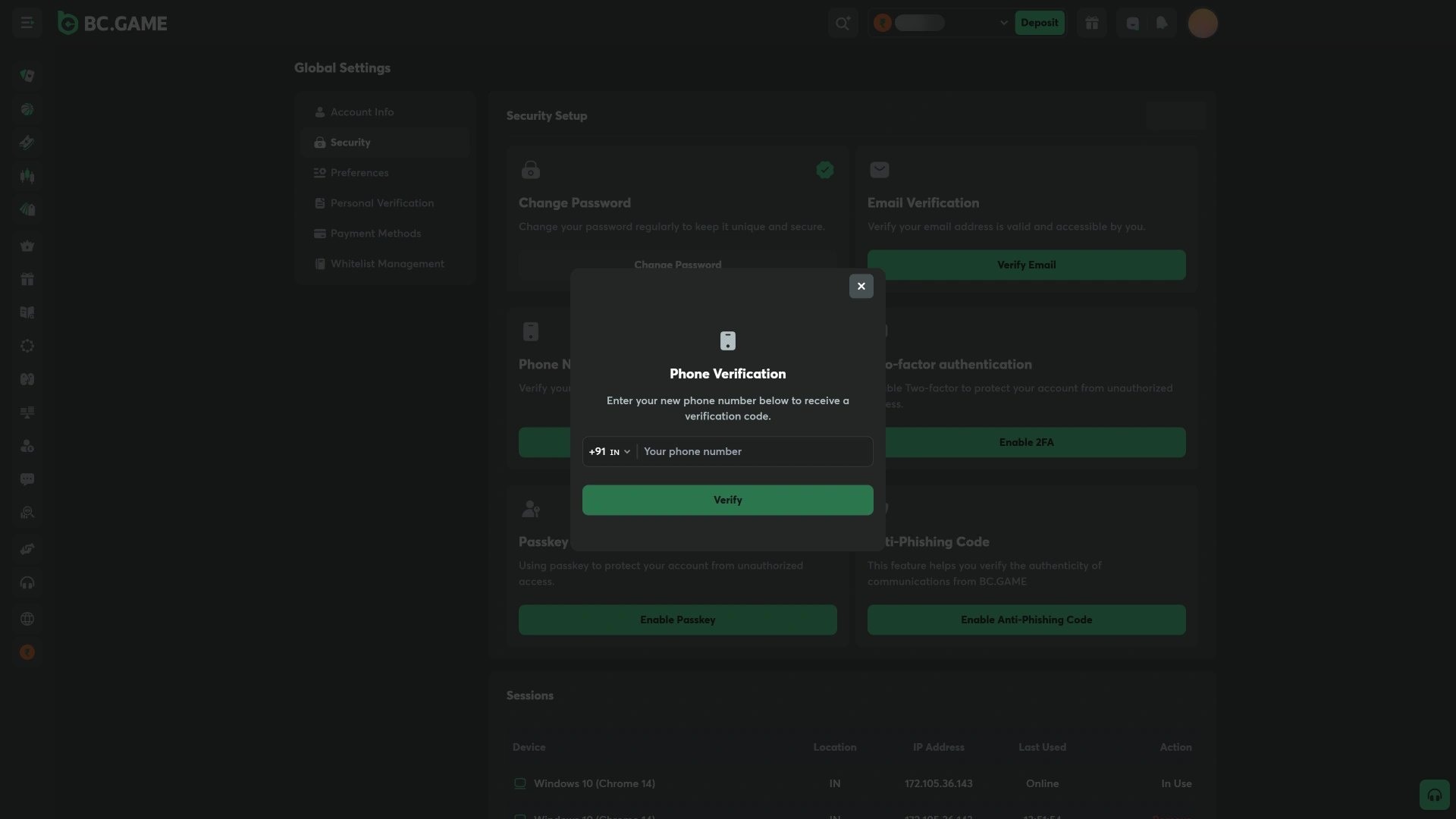Open the sidebar navigation hamburger menu
Screen dimensions: 1456x819
point(27,23)
